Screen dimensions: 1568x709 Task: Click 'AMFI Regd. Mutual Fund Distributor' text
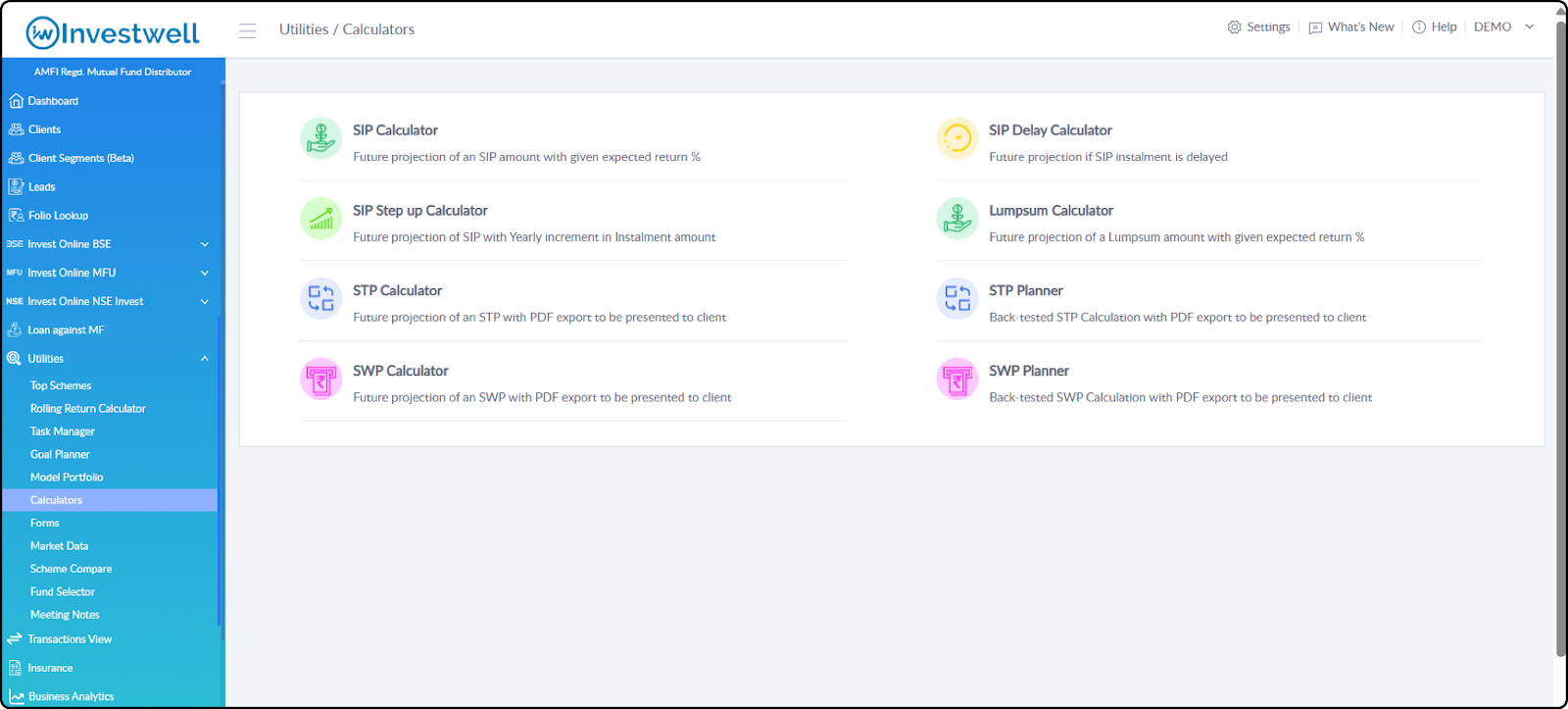tap(113, 72)
